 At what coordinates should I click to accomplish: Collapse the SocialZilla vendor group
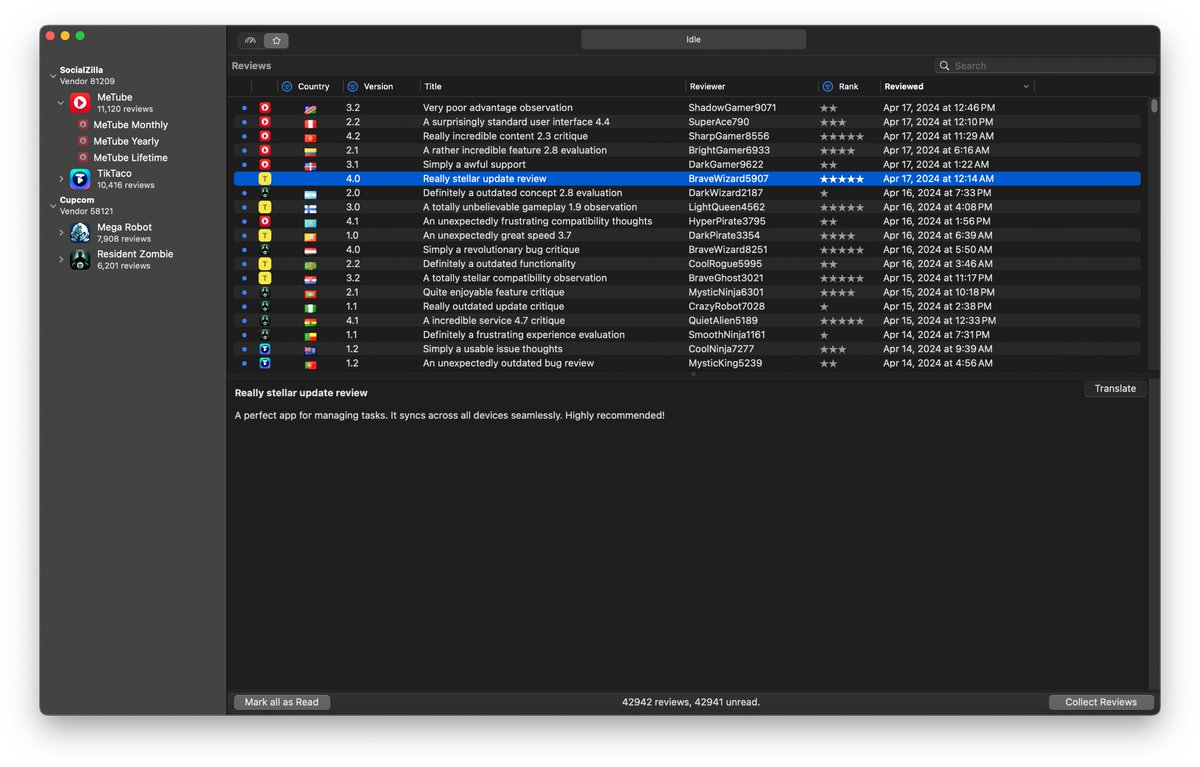(53, 76)
